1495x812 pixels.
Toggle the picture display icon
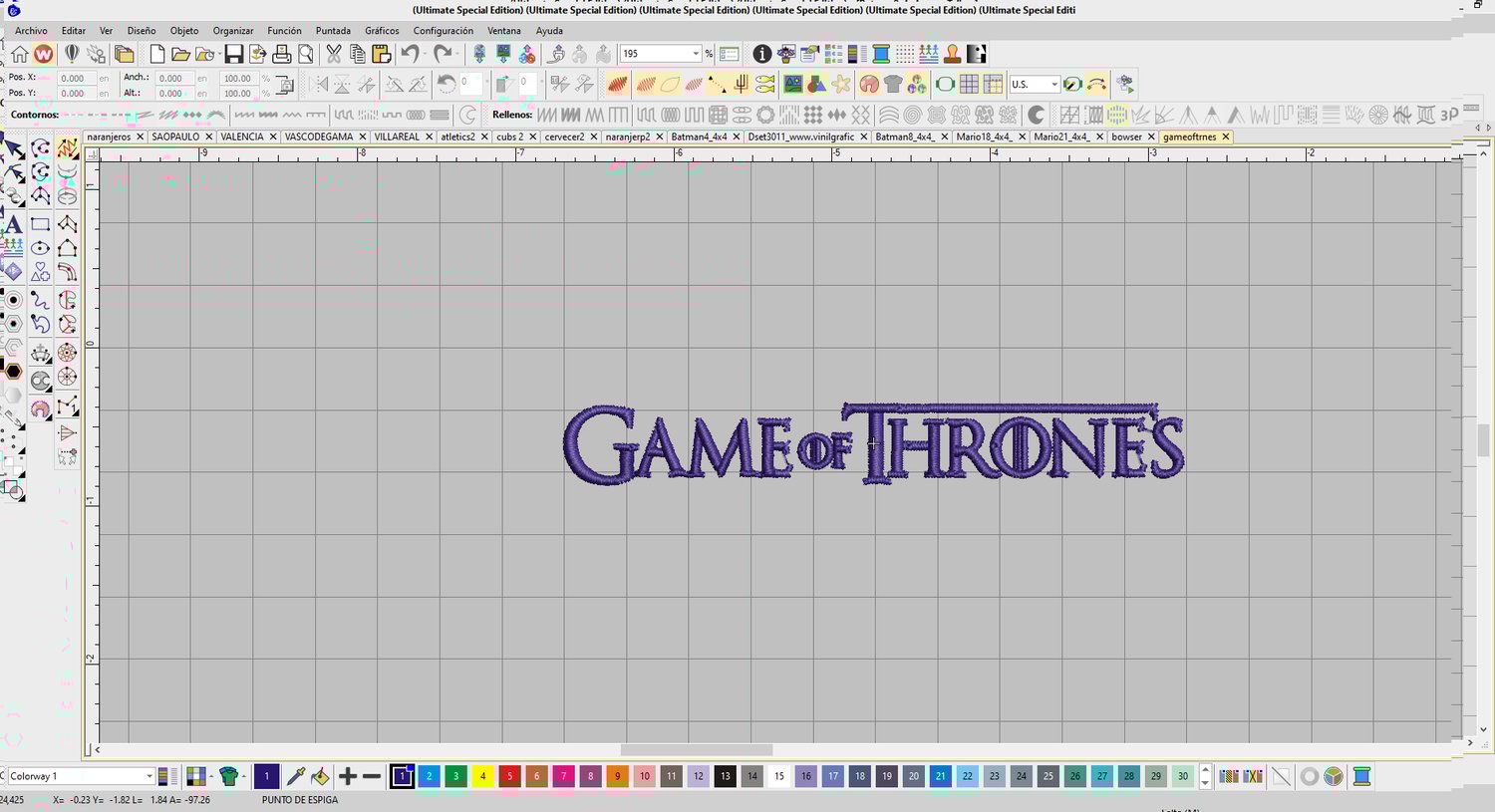(792, 85)
